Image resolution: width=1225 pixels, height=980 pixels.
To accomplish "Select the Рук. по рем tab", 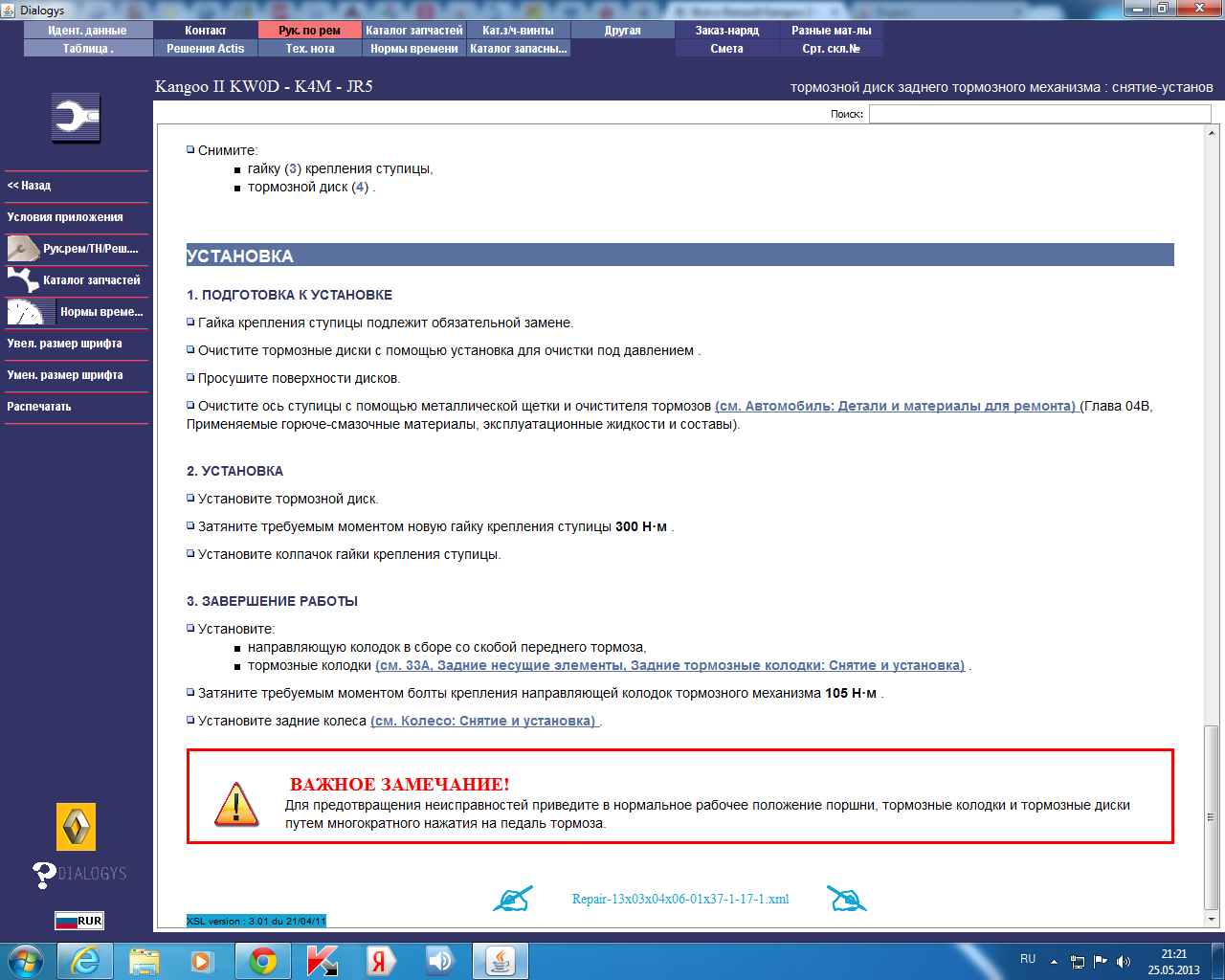I will pos(310,31).
